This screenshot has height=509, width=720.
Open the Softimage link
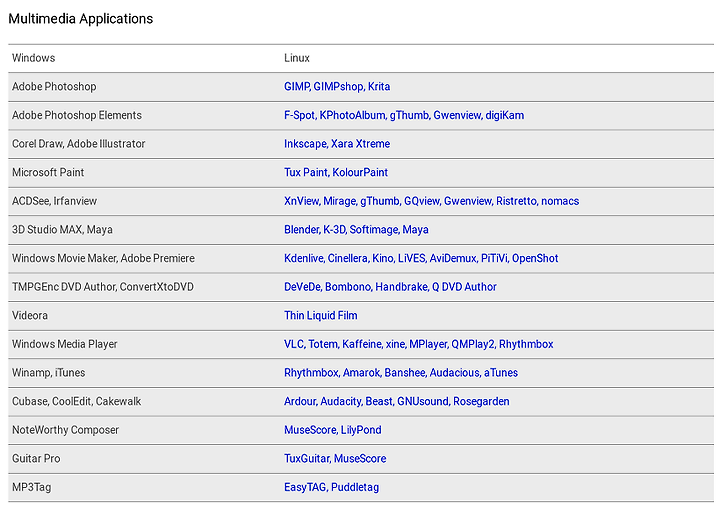point(374,229)
